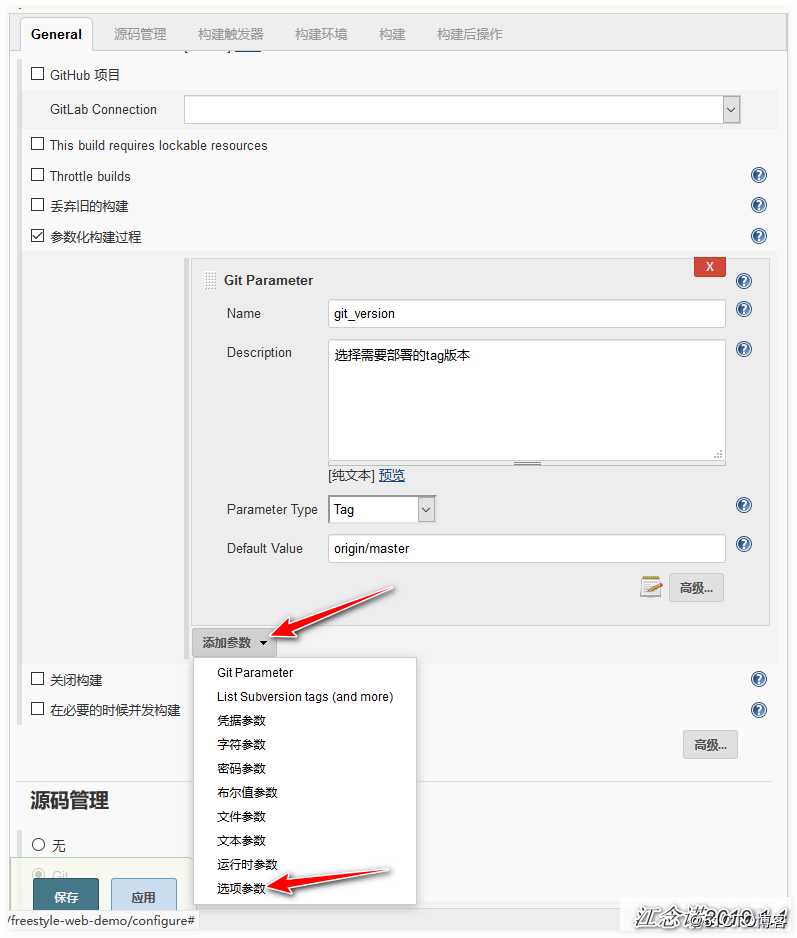Switch to 构建 tab
Screen dimensions: 797x938
coord(392,34)
